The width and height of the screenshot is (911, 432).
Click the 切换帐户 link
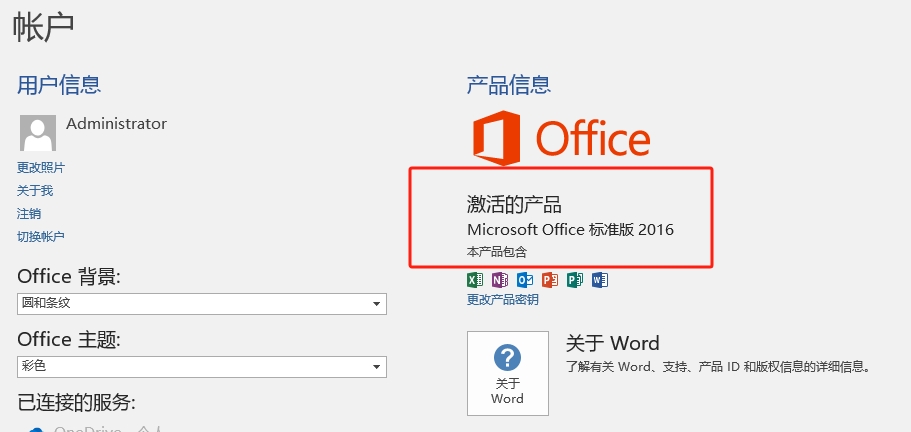click(41, 237)
